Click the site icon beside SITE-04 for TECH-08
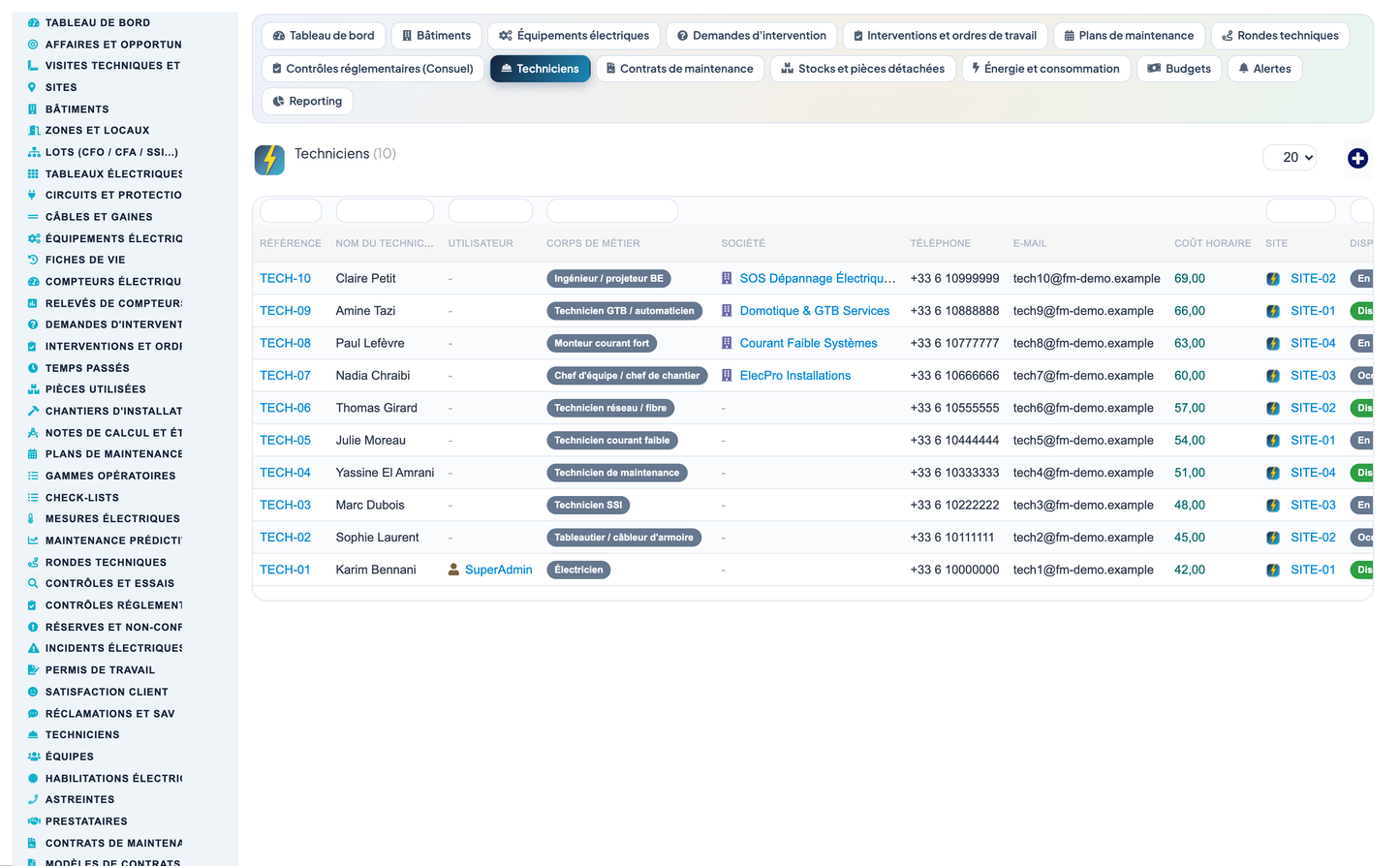The width and height of the screenshot is (1400, 866). point(1273,343)
